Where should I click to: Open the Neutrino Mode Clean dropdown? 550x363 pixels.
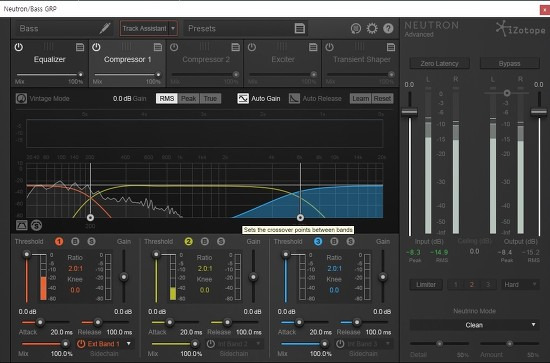coord(474,325)
